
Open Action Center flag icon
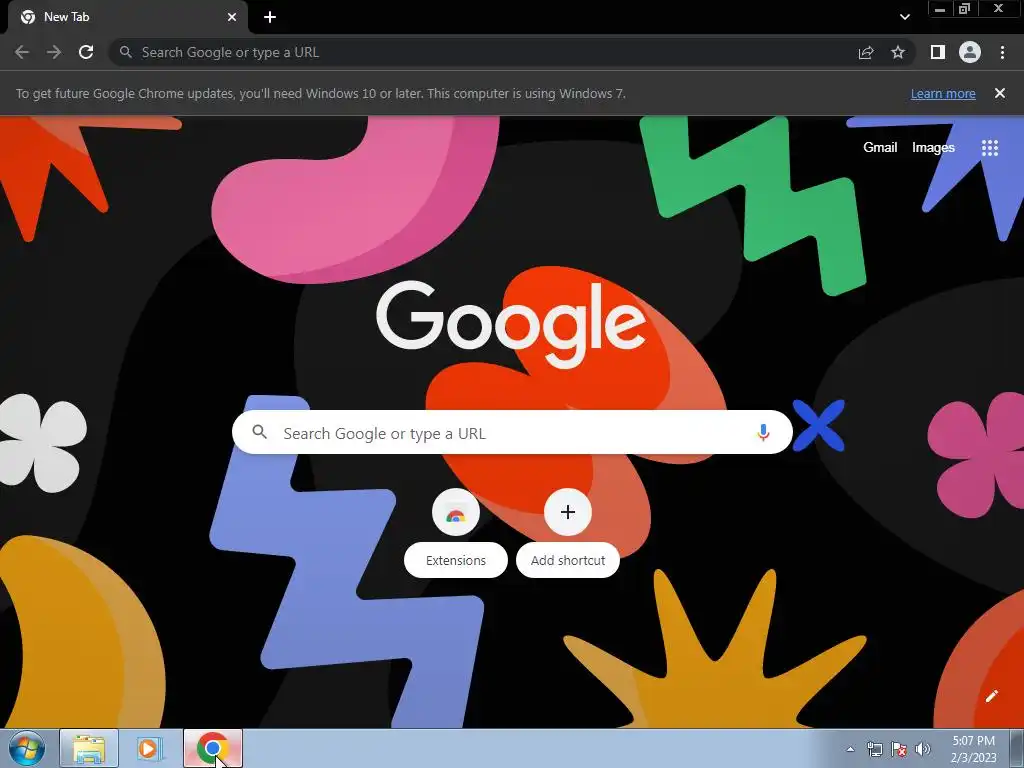tap(899, 749)
